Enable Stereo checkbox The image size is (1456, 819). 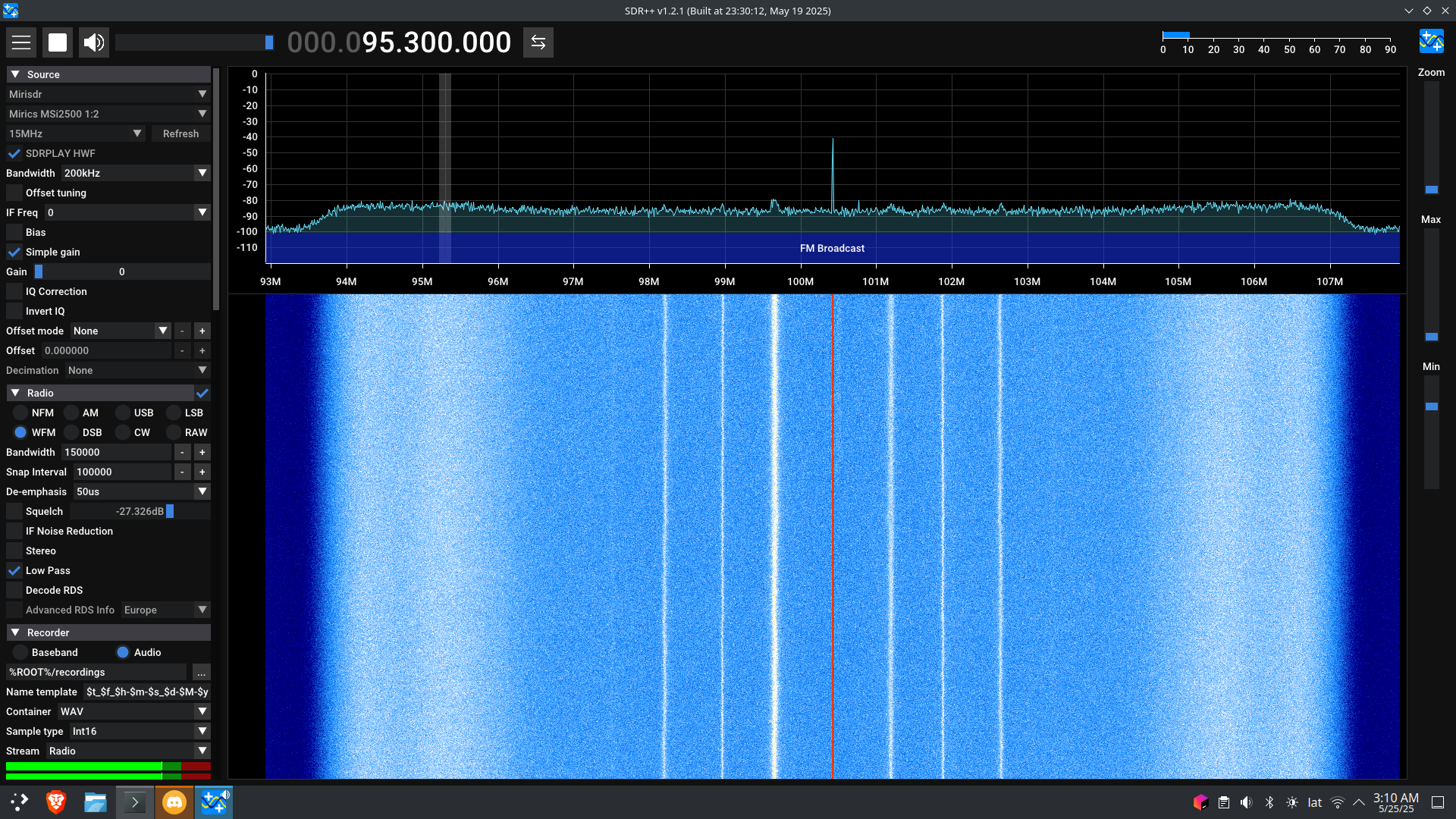click(14, 551)
